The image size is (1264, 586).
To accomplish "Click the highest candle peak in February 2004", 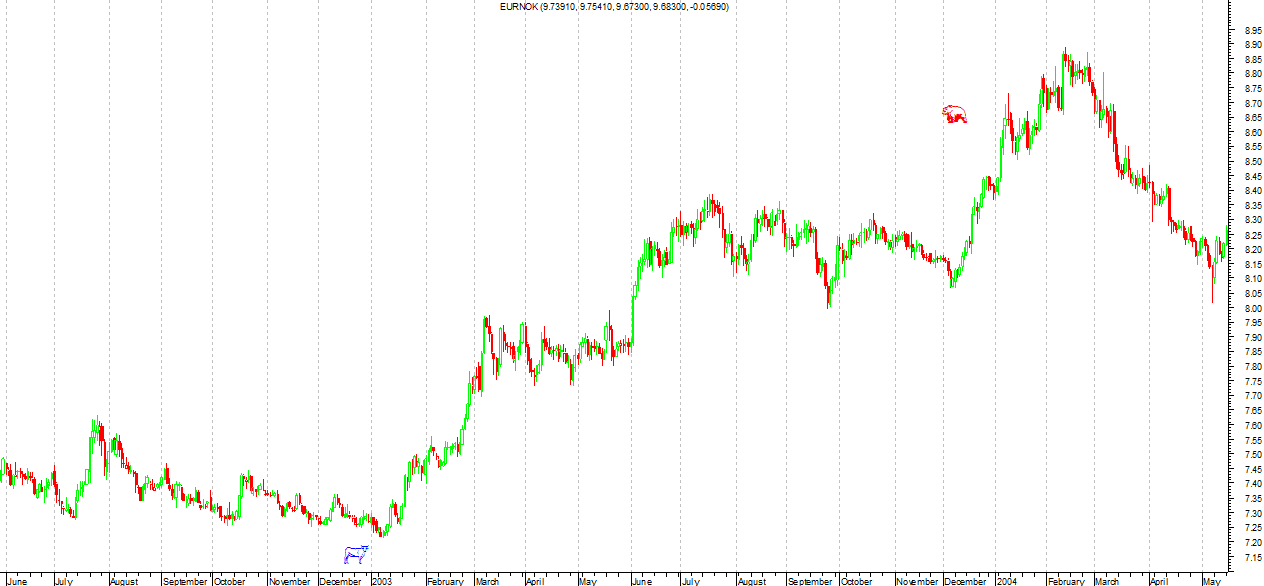I will tap(1064, 50).
